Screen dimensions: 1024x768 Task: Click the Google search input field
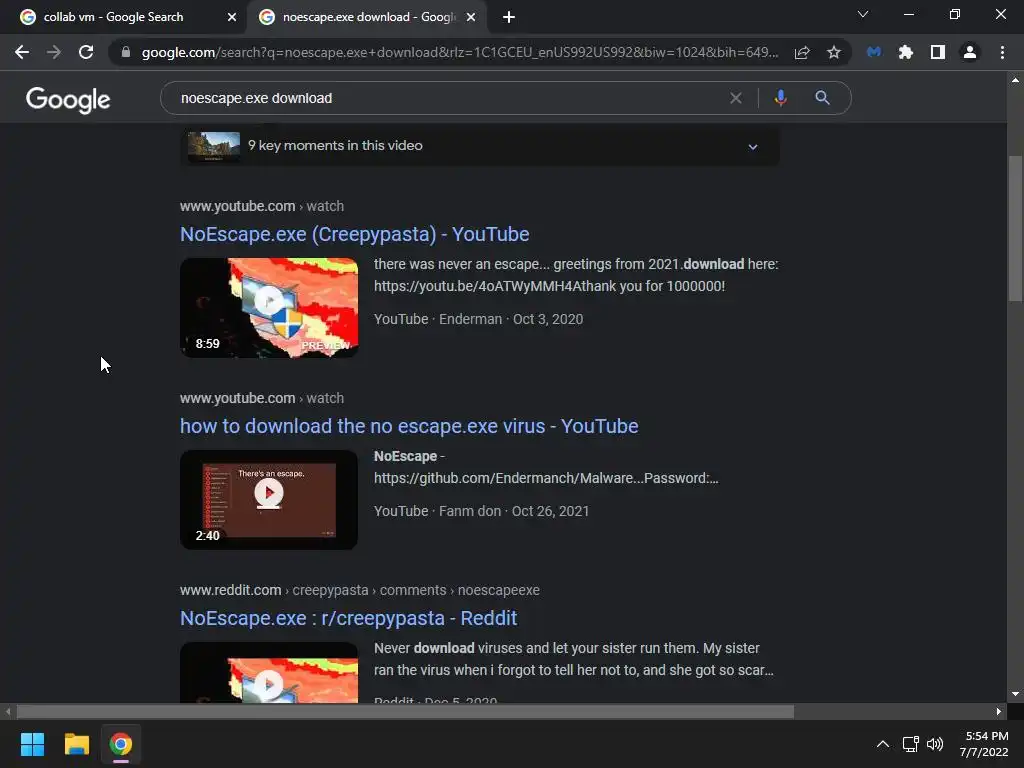click(451, 98)
